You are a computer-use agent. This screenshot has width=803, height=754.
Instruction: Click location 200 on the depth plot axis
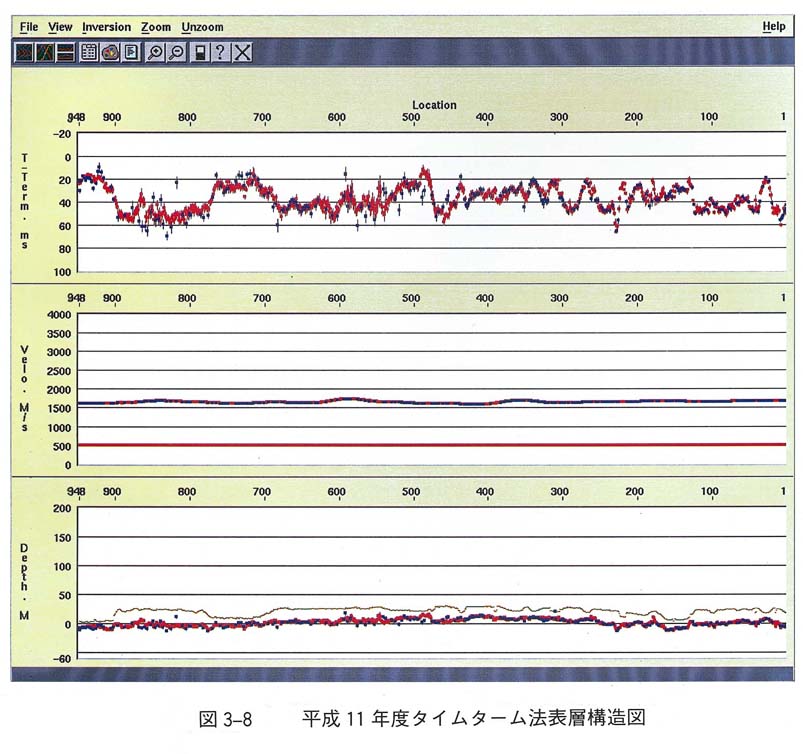pyautogui.click(x=634, y=492)
